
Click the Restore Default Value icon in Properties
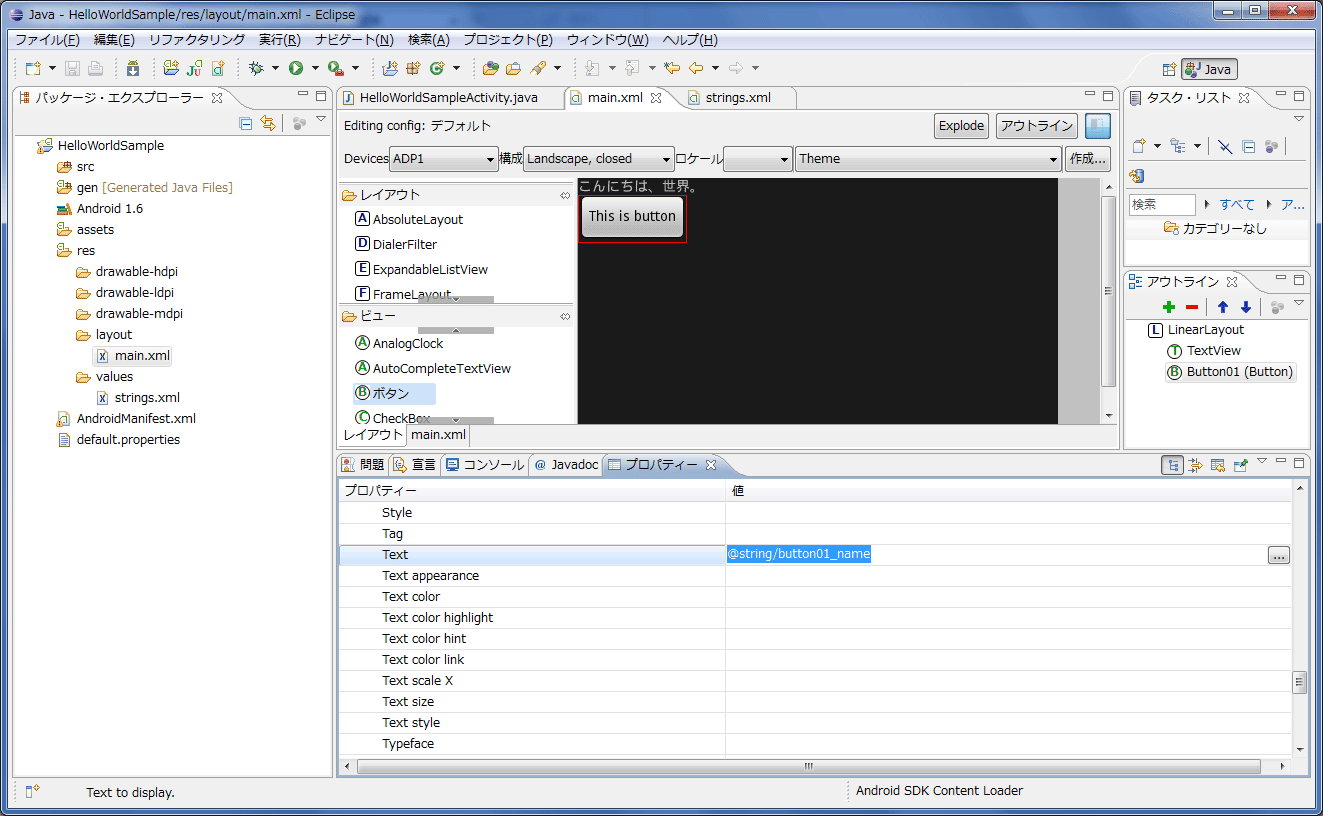(x=1217, y=465)
